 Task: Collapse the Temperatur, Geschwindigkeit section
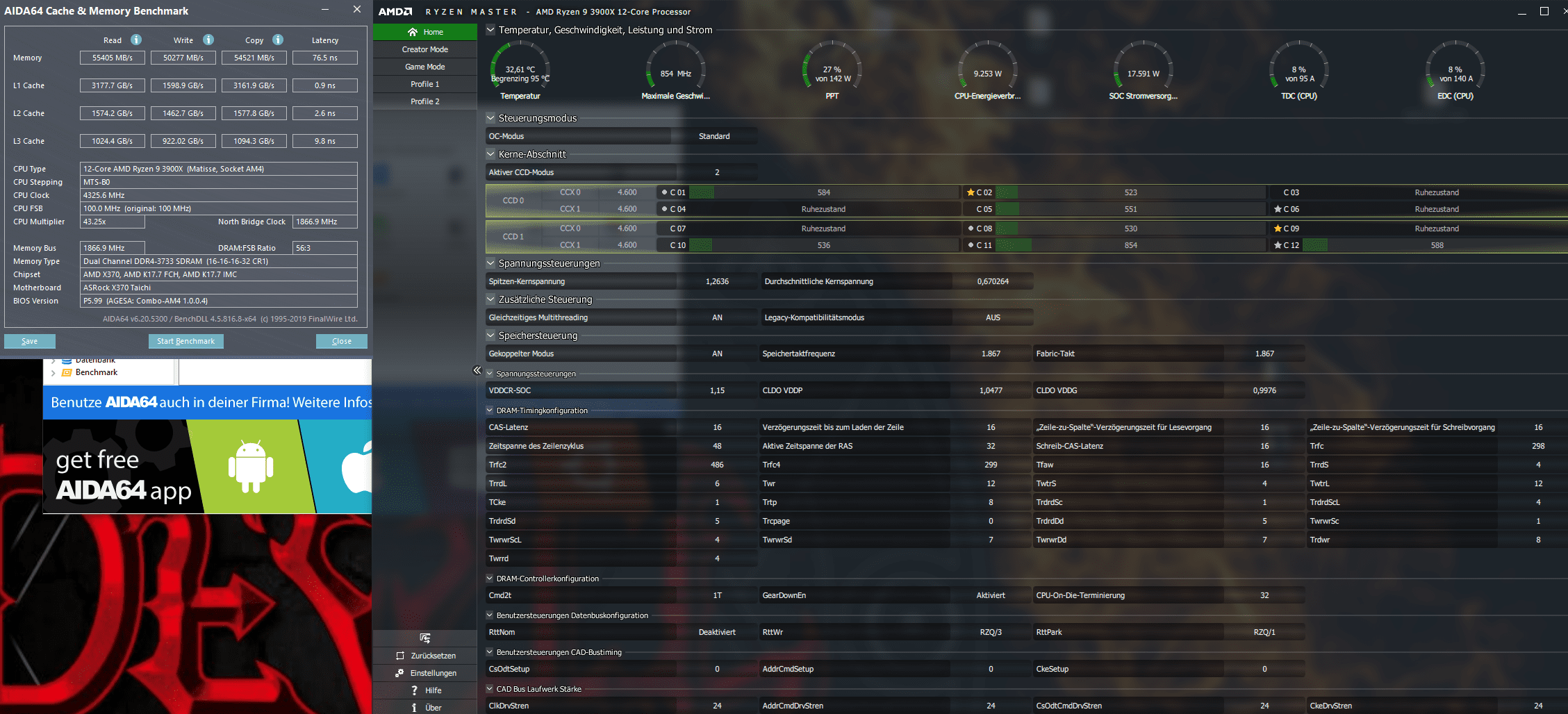tap(490, 30)
